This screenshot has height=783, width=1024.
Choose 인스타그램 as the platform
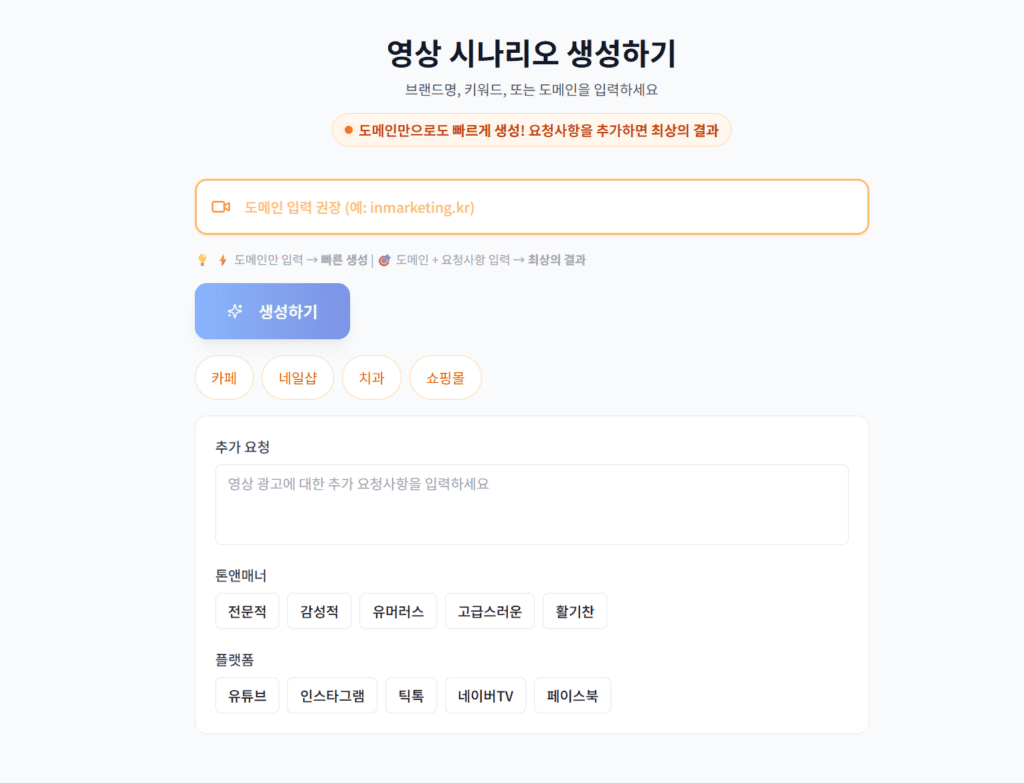[x=332, y=696]
